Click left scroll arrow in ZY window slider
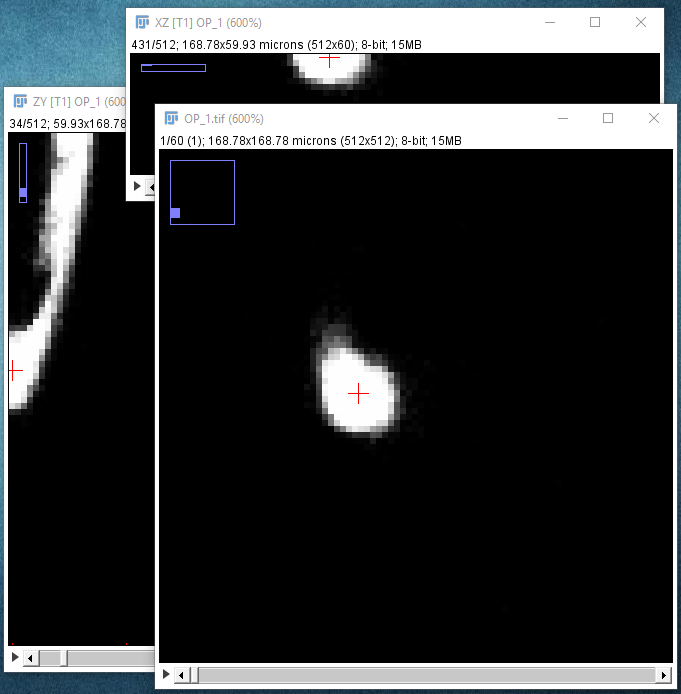 (30, 659)
